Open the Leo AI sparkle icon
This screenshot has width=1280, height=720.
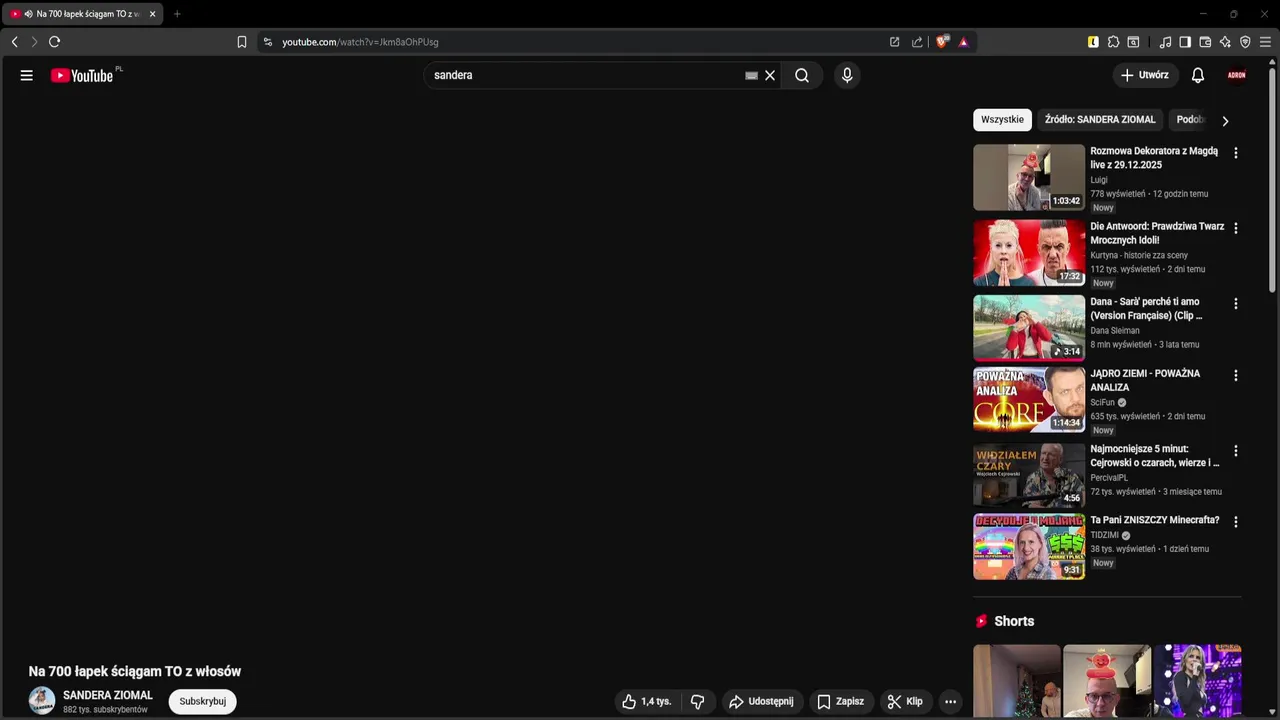point(1225,42)
